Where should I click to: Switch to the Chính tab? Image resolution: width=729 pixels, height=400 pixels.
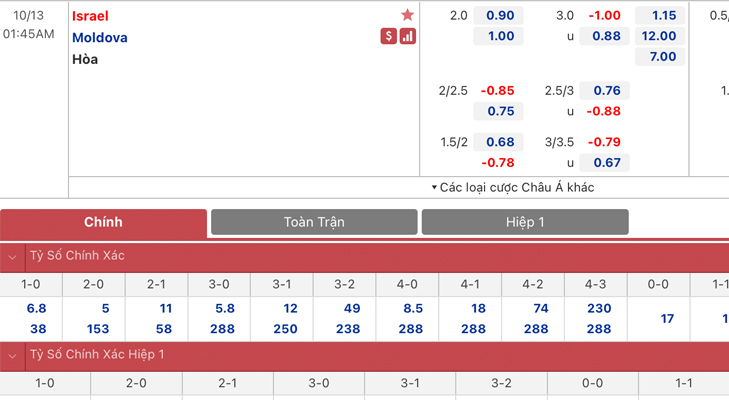point(104,222)
